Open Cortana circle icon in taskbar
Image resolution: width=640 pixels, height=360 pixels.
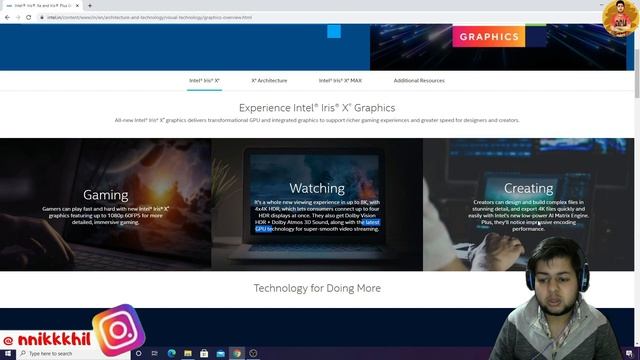point(138,353)
